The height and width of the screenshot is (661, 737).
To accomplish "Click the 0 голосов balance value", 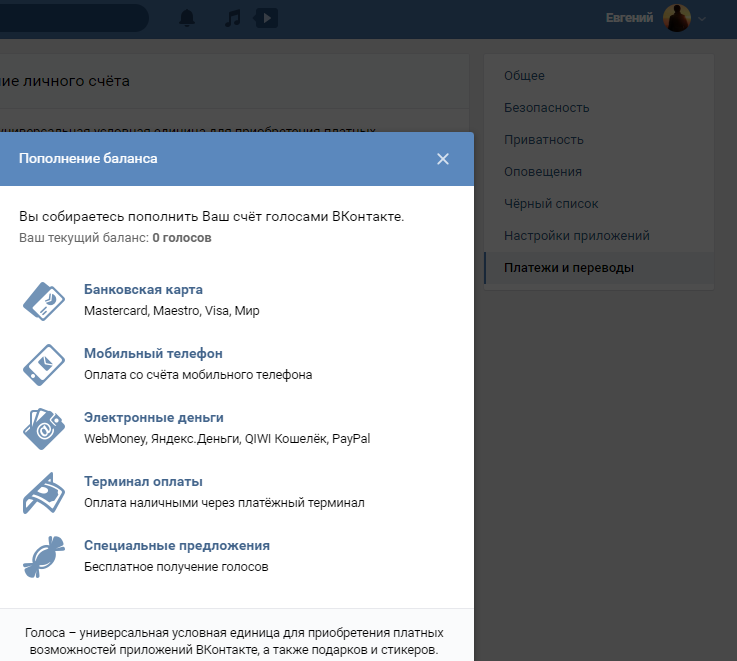I will click(182, 238).
